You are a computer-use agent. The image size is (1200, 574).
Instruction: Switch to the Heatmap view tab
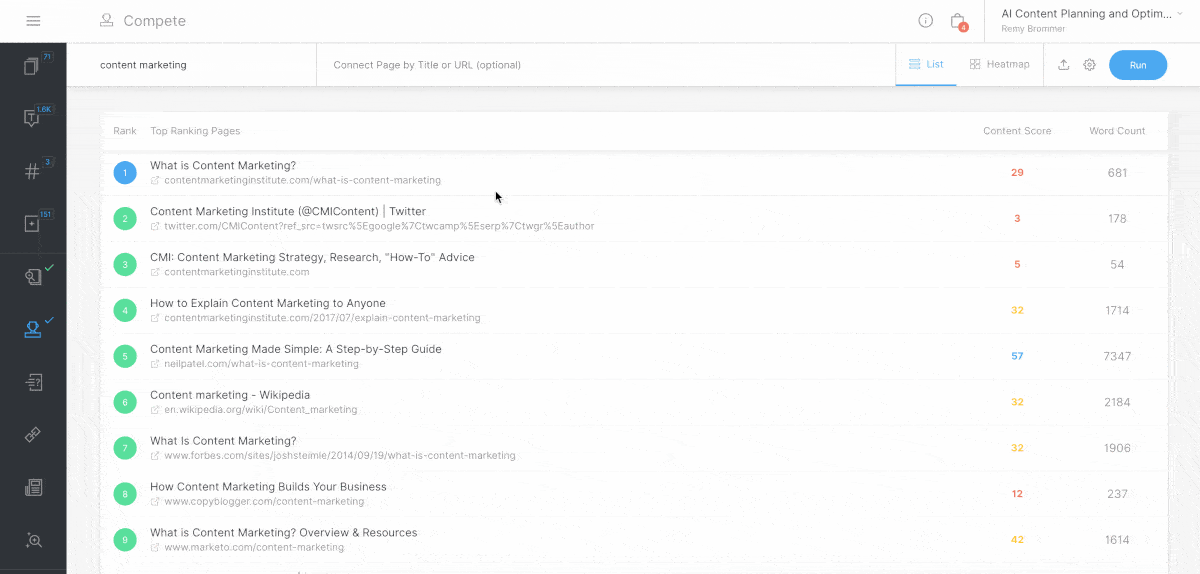tap(999, 64)
